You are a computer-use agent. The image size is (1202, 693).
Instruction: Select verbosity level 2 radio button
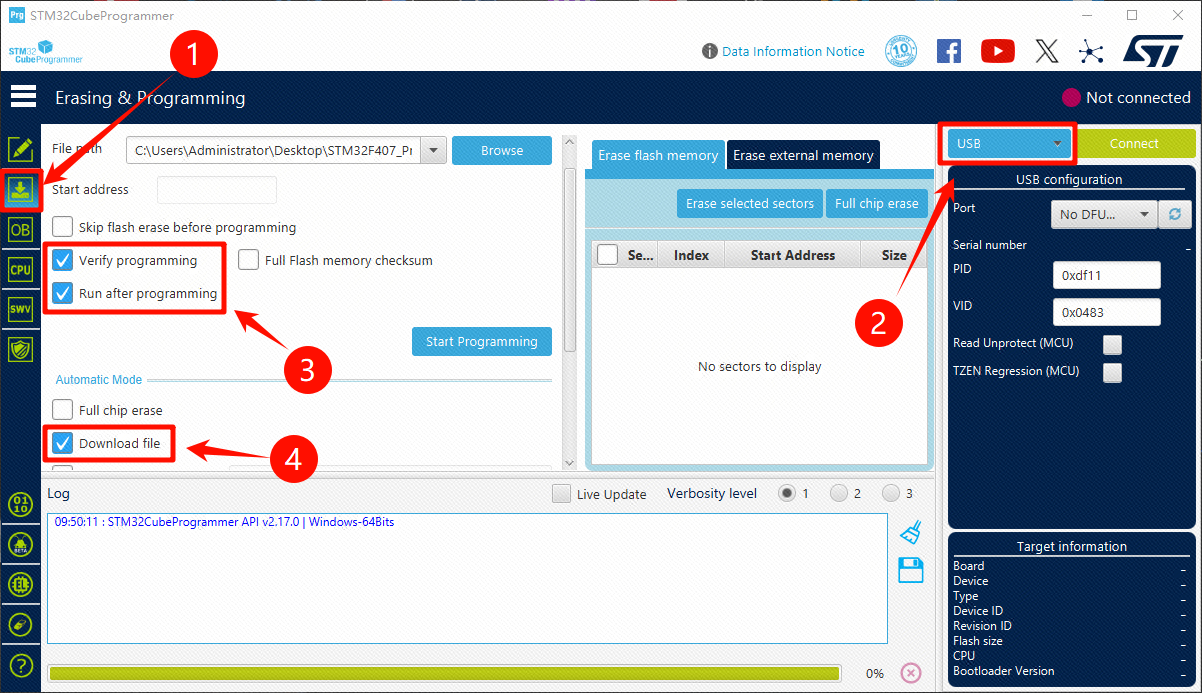(839, 493)
